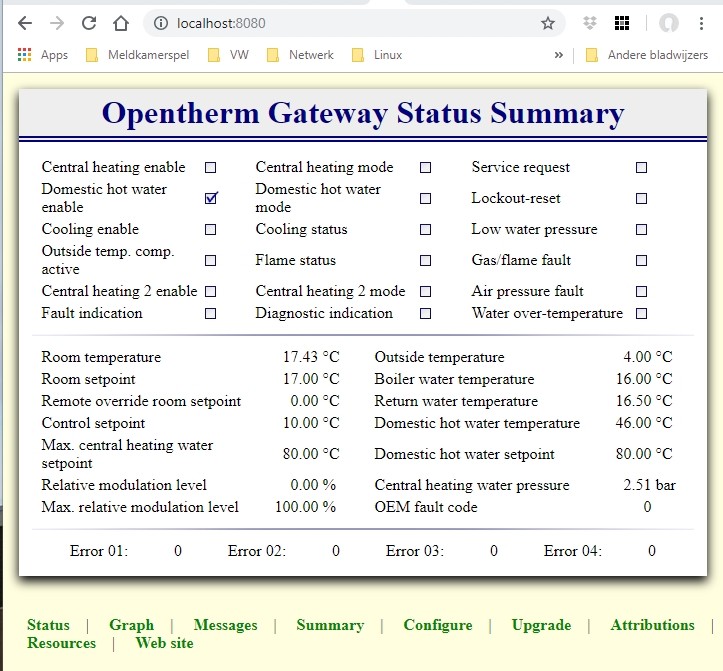Go back with the browser back arrow
723x671 pixels.
pos(25,23)
